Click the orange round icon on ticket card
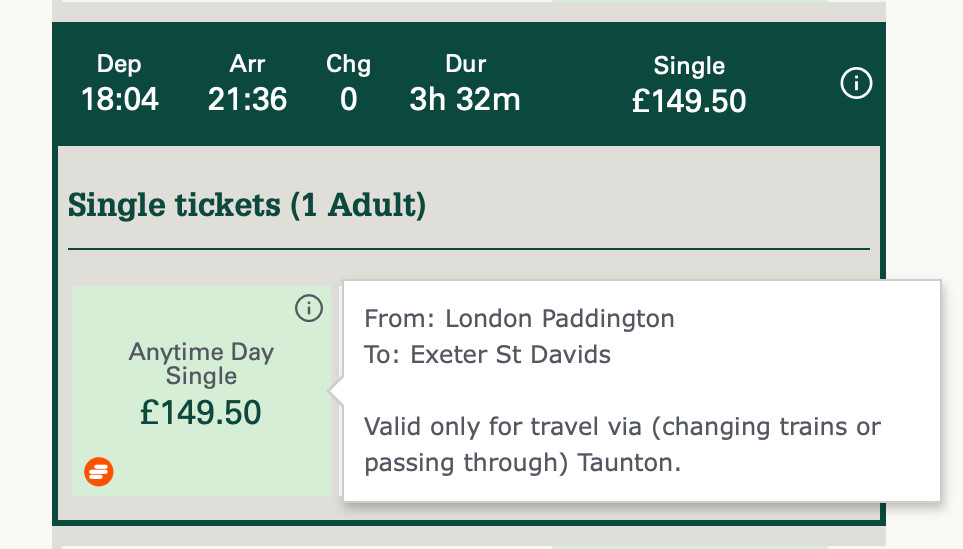 tap(99, 470)
